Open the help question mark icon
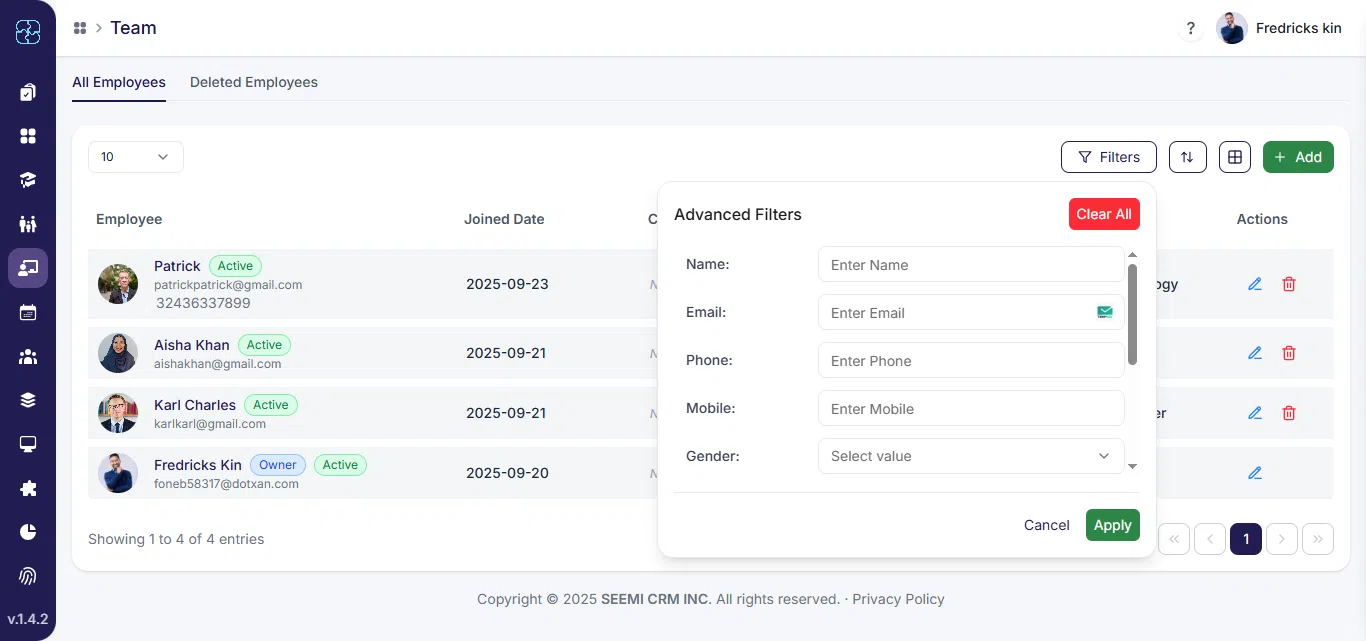 tap(1190, 29)
